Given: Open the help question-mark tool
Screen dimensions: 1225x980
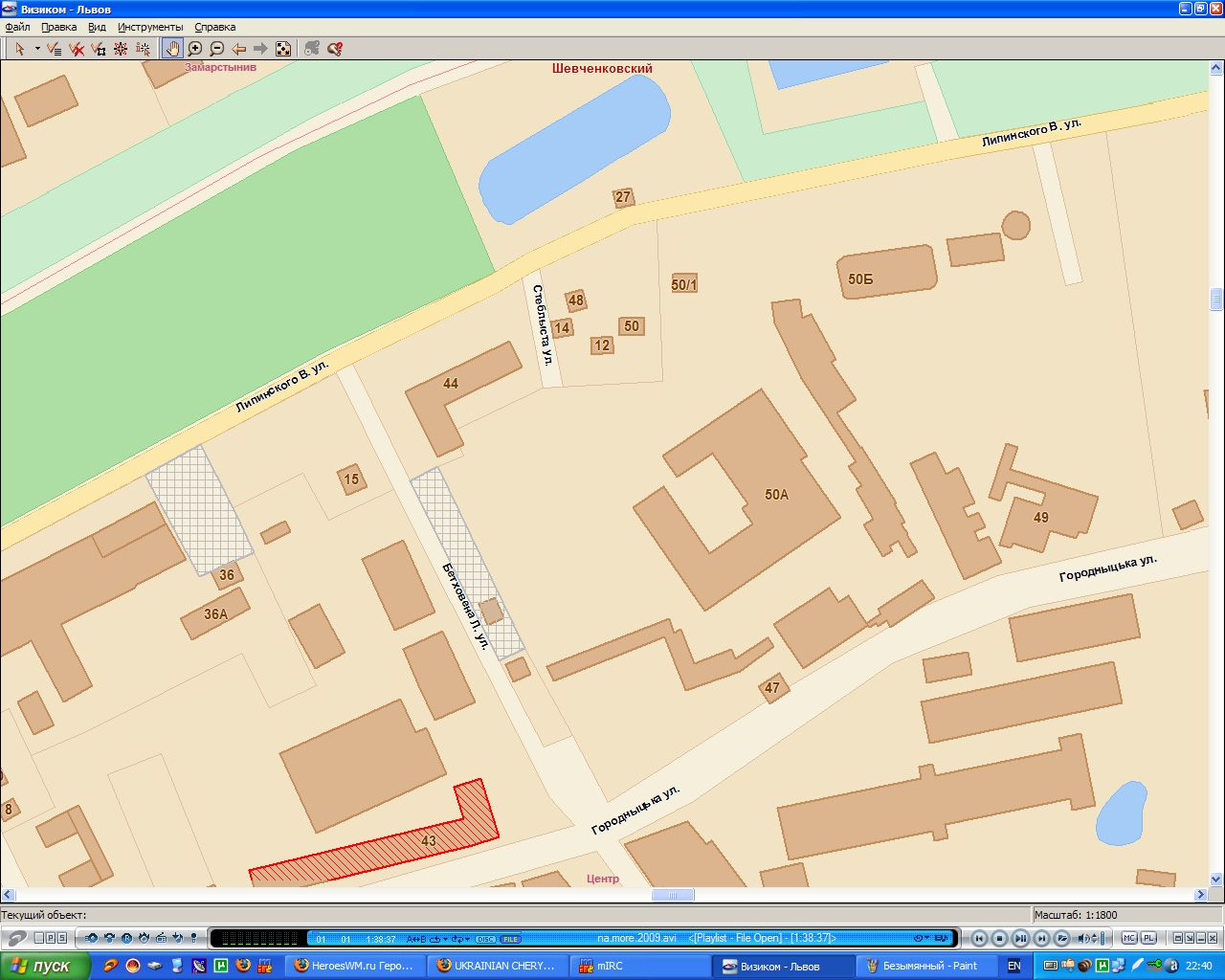Looking at the screenshot, I should [x=335, y=49].
